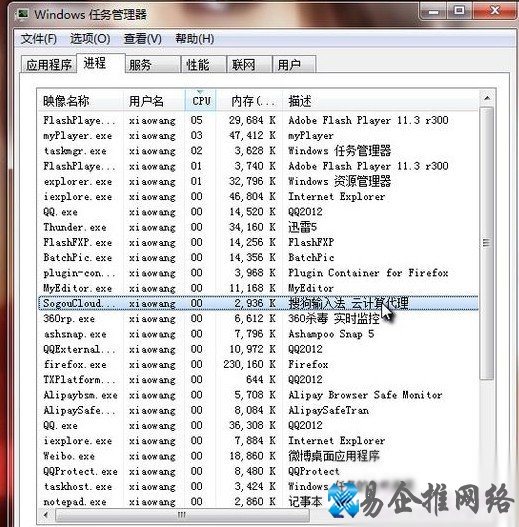Select the AlipaySafe process row
Image resolution: width=519 pixels, height=527 pixels.
tap(258, 410)
